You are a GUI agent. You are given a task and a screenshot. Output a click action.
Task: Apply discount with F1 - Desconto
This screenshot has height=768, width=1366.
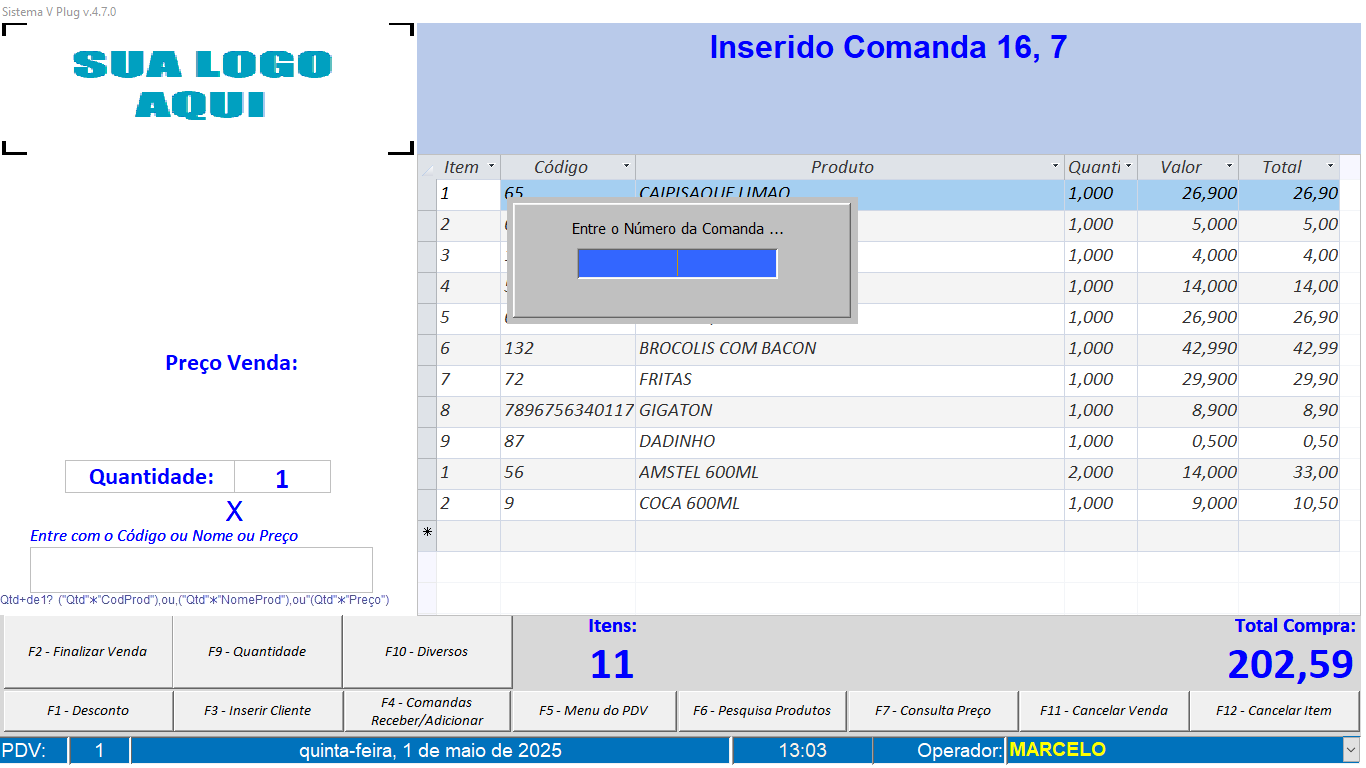(x=88, y=711)
